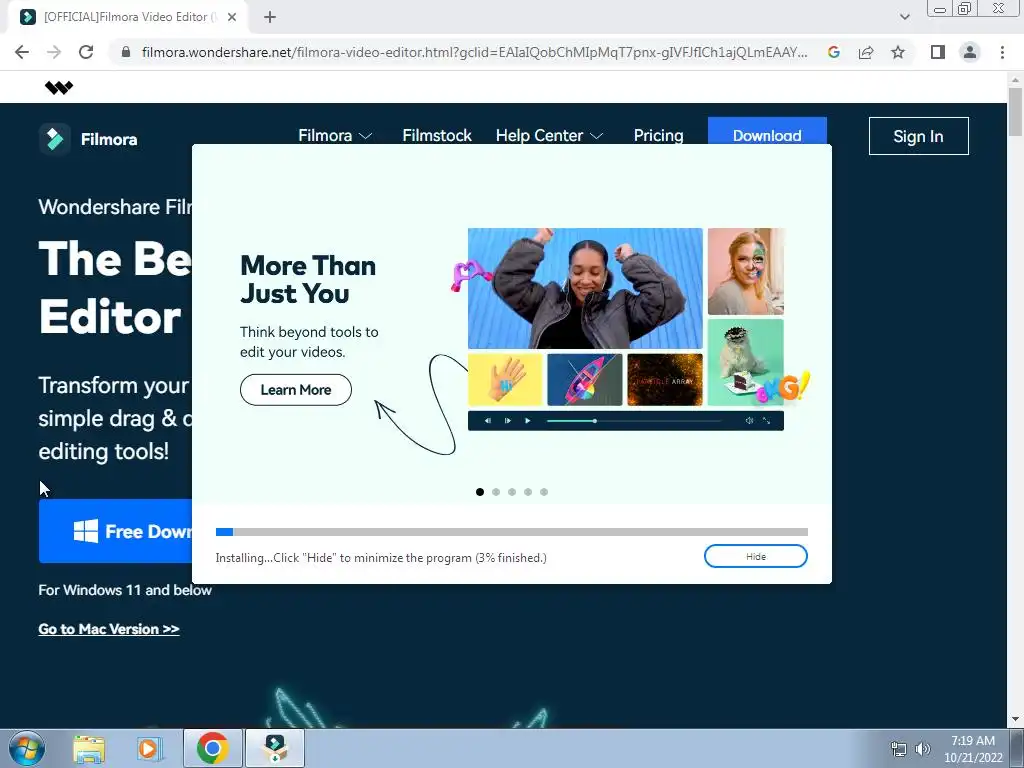Click the Google icon in address bar
The width and height of the screenshot is (1024, 768).
pos(833,52)
